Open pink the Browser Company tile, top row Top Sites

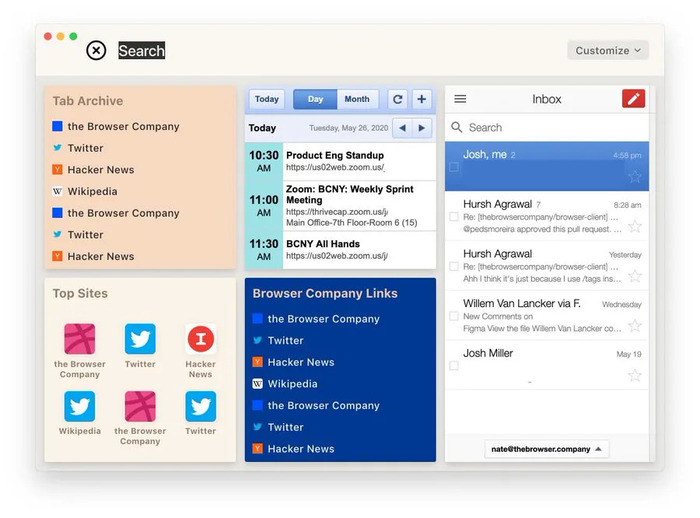pyautogui.click(x=79, y=351)
